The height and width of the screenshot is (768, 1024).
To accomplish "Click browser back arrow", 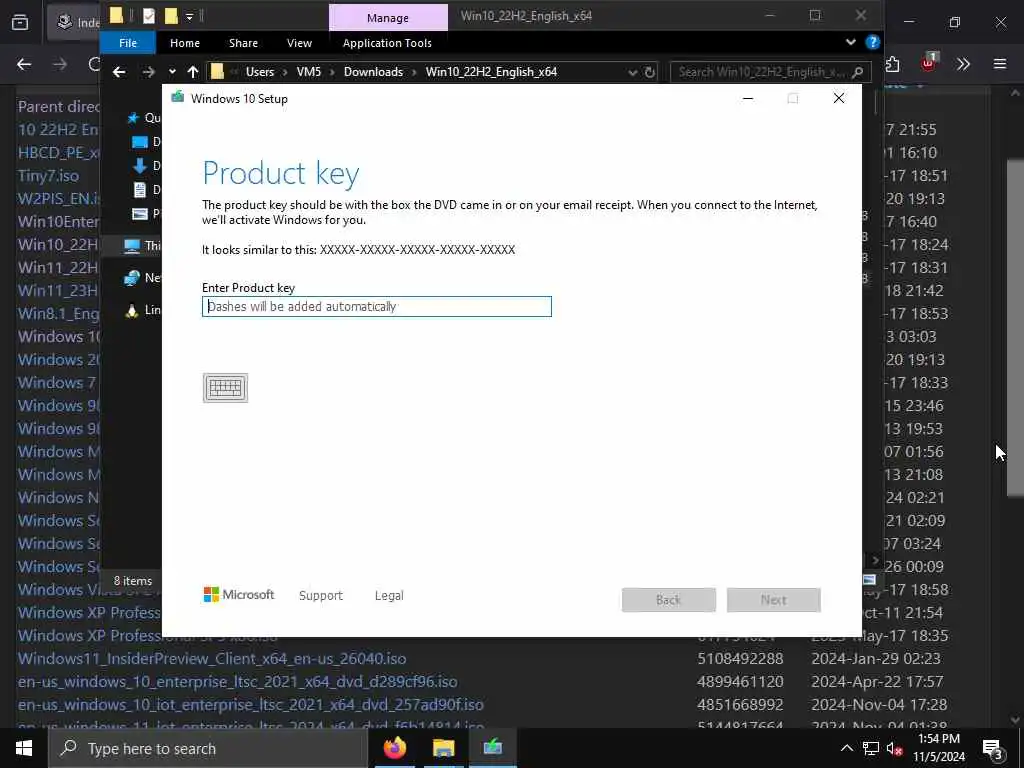I will coord(24,64).
